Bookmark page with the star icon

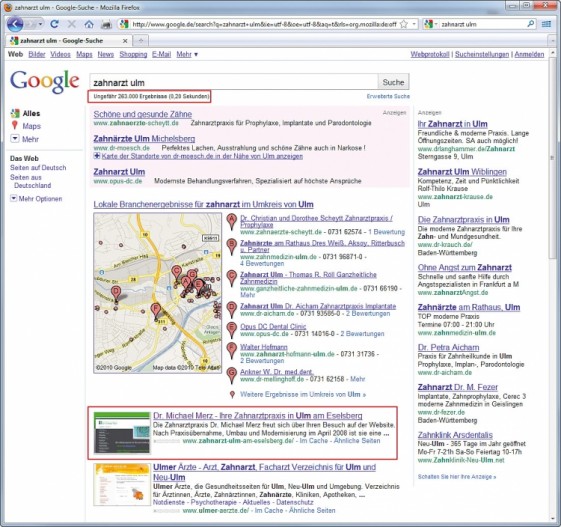tap(404, 24)
